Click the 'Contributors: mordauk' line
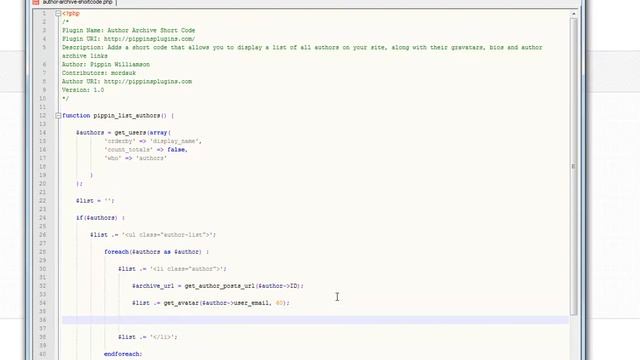Image resolution: width=640 pixels, height=360 pixels. click(99, 73)
